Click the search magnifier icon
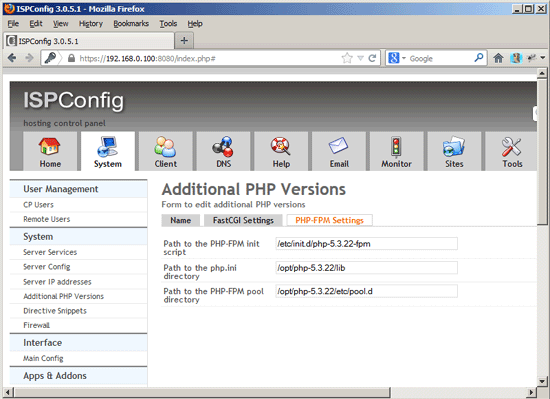The width and height of the screenshot is (550, 399). 478,58
